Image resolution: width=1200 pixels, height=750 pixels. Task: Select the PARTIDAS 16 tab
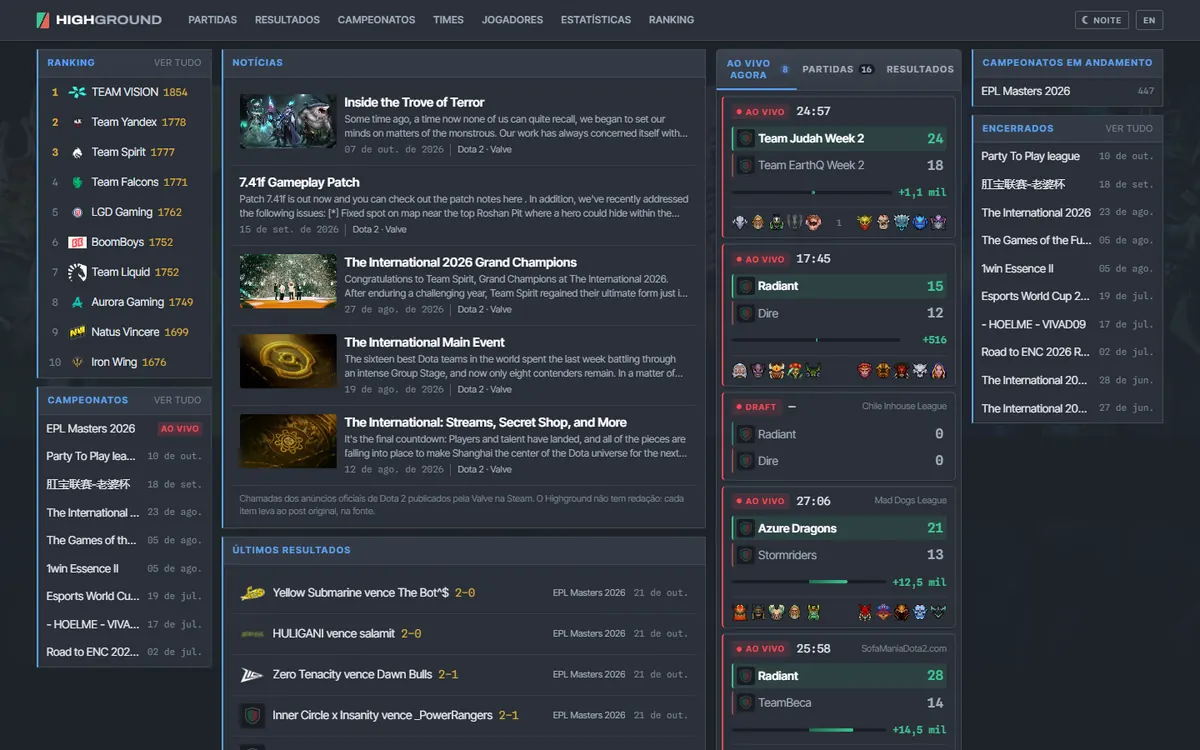tap(838, 69)
